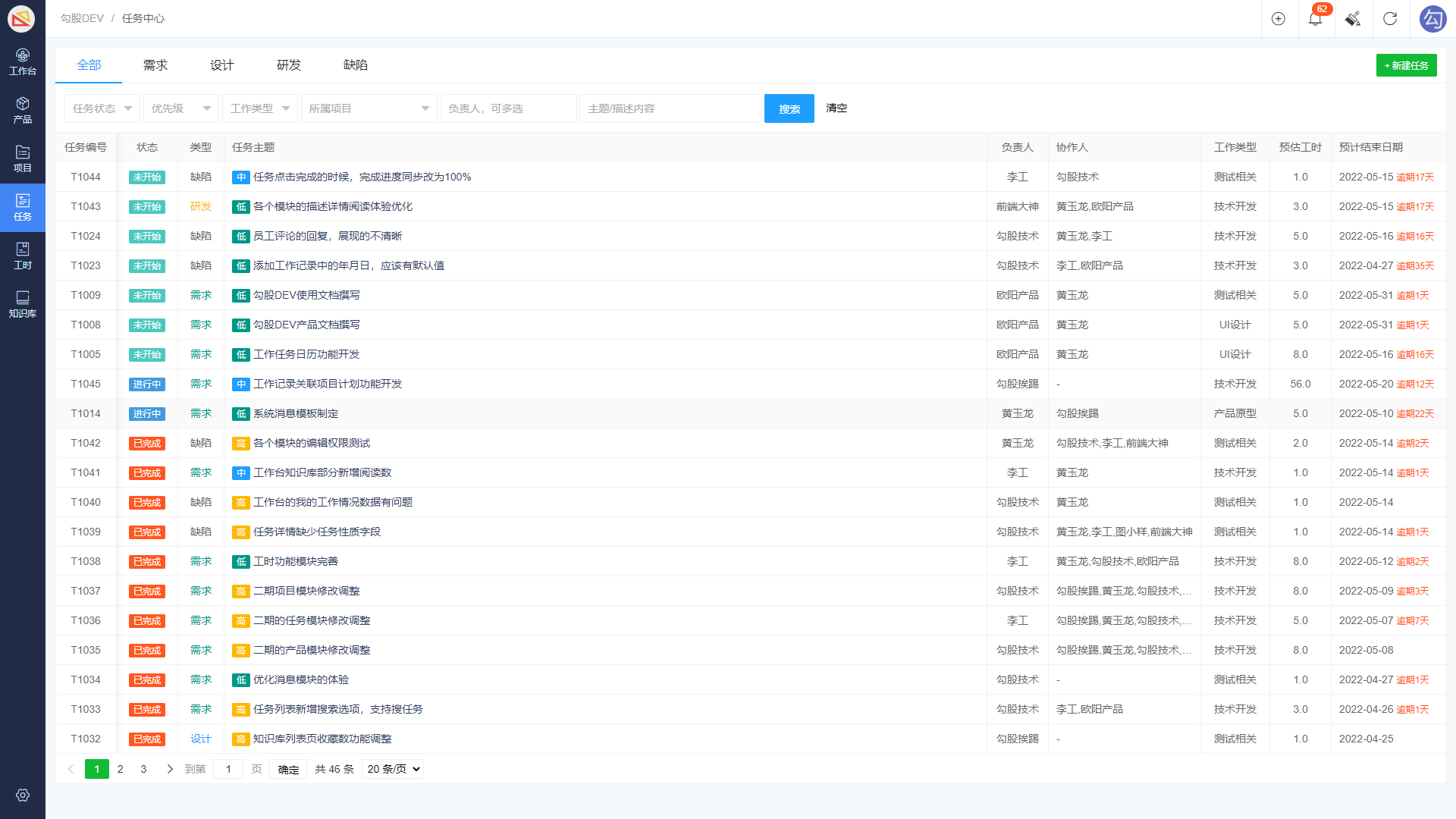Go to next page arrow
The image size is (1456, 819).
[x=170, y=769]
